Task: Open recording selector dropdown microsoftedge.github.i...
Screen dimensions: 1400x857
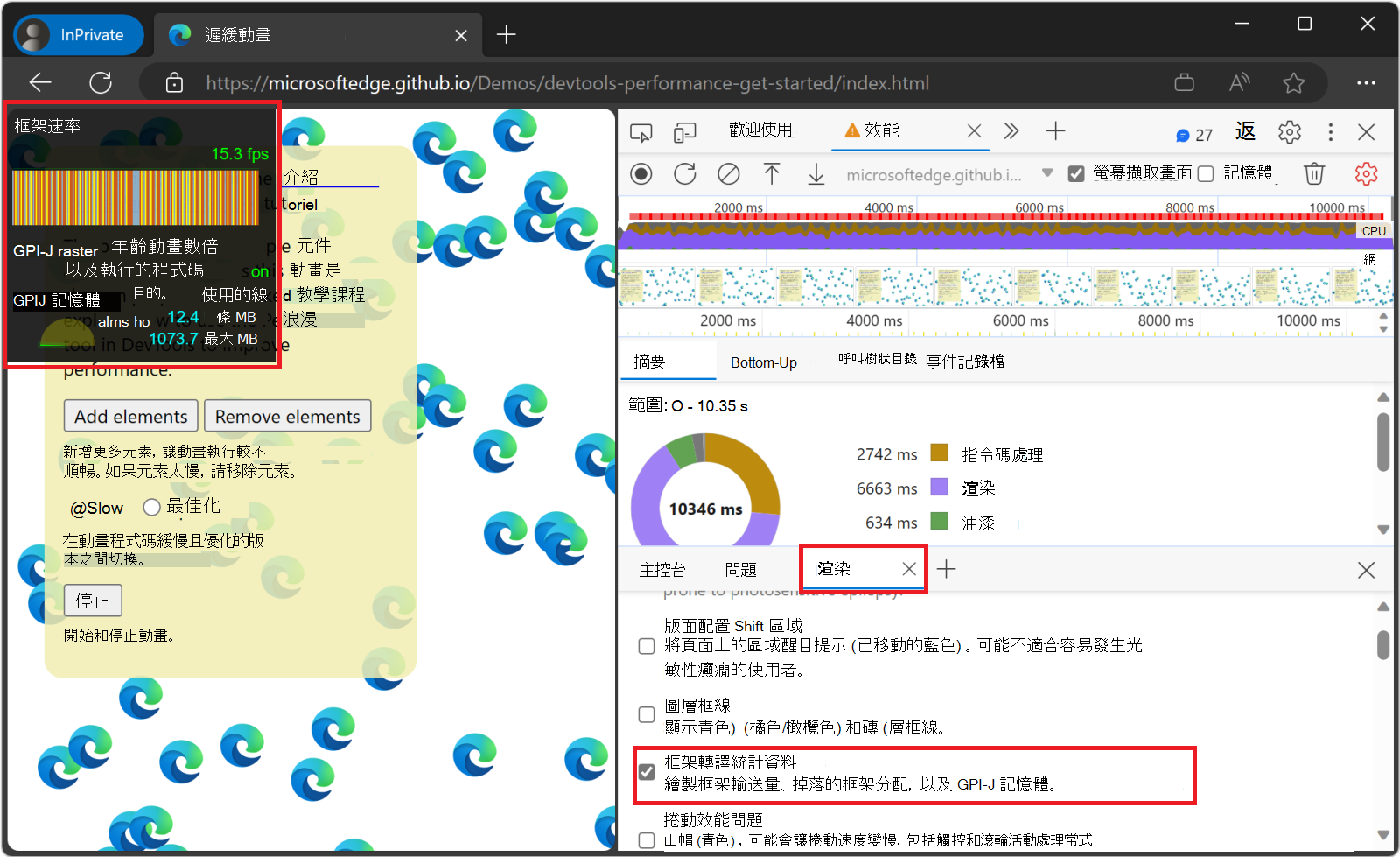Action: 948,174
